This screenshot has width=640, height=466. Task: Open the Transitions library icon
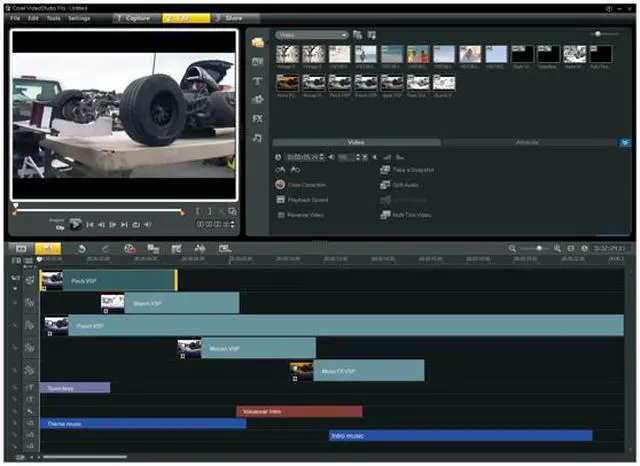[x=258, y=62]
